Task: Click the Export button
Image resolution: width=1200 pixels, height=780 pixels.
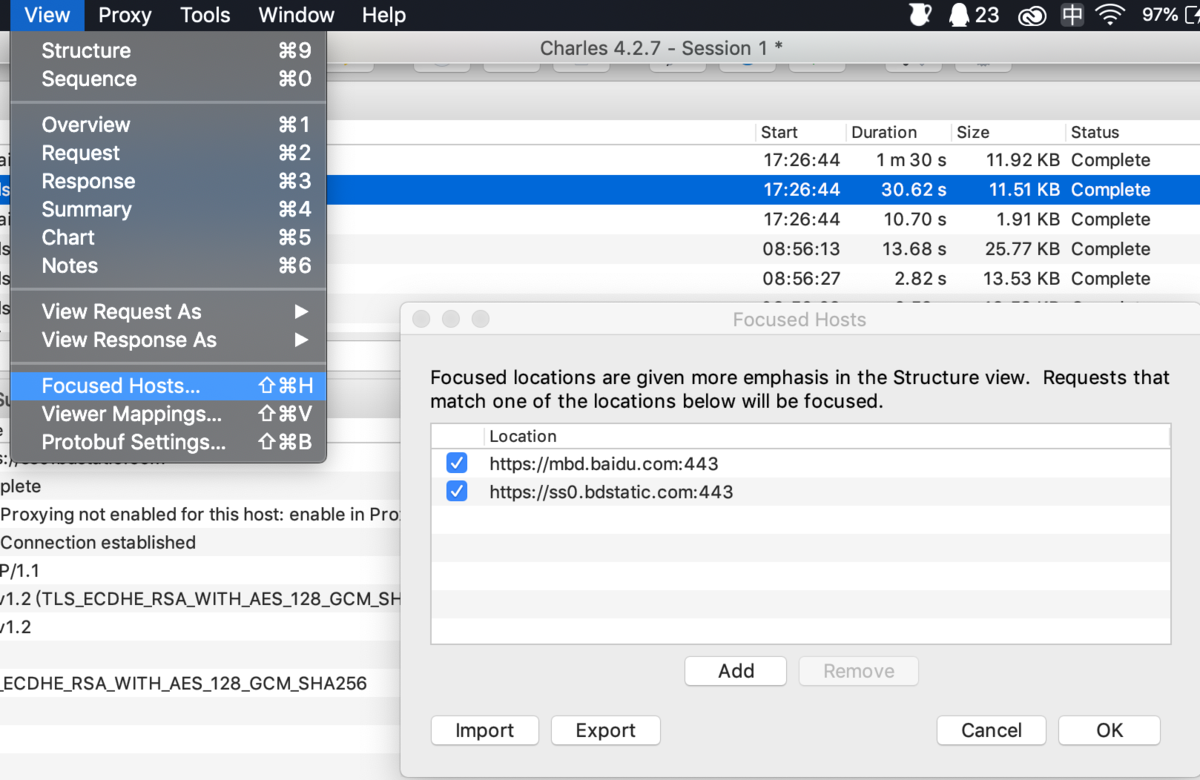Action: [606, 730]
